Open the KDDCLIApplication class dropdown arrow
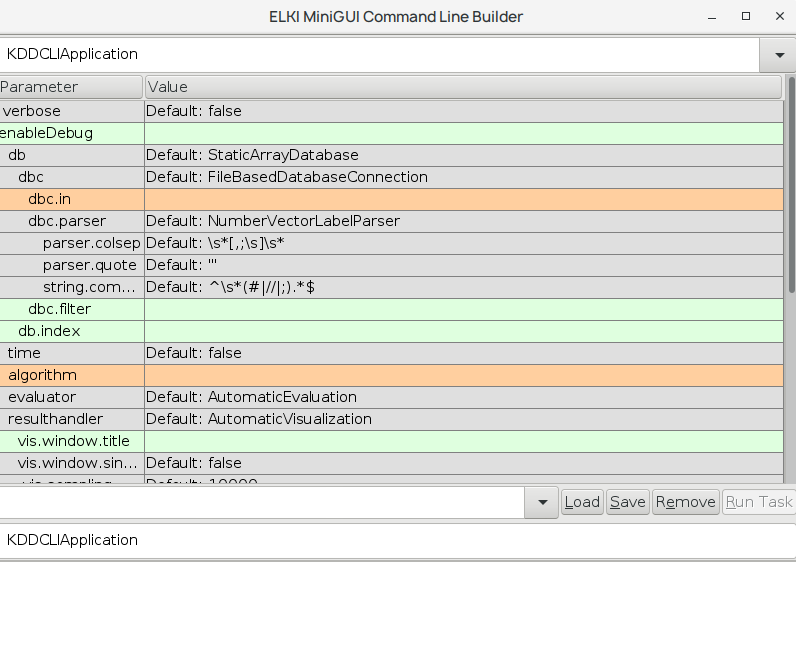Viewport: 796px width, 649px height. [777, 55]
